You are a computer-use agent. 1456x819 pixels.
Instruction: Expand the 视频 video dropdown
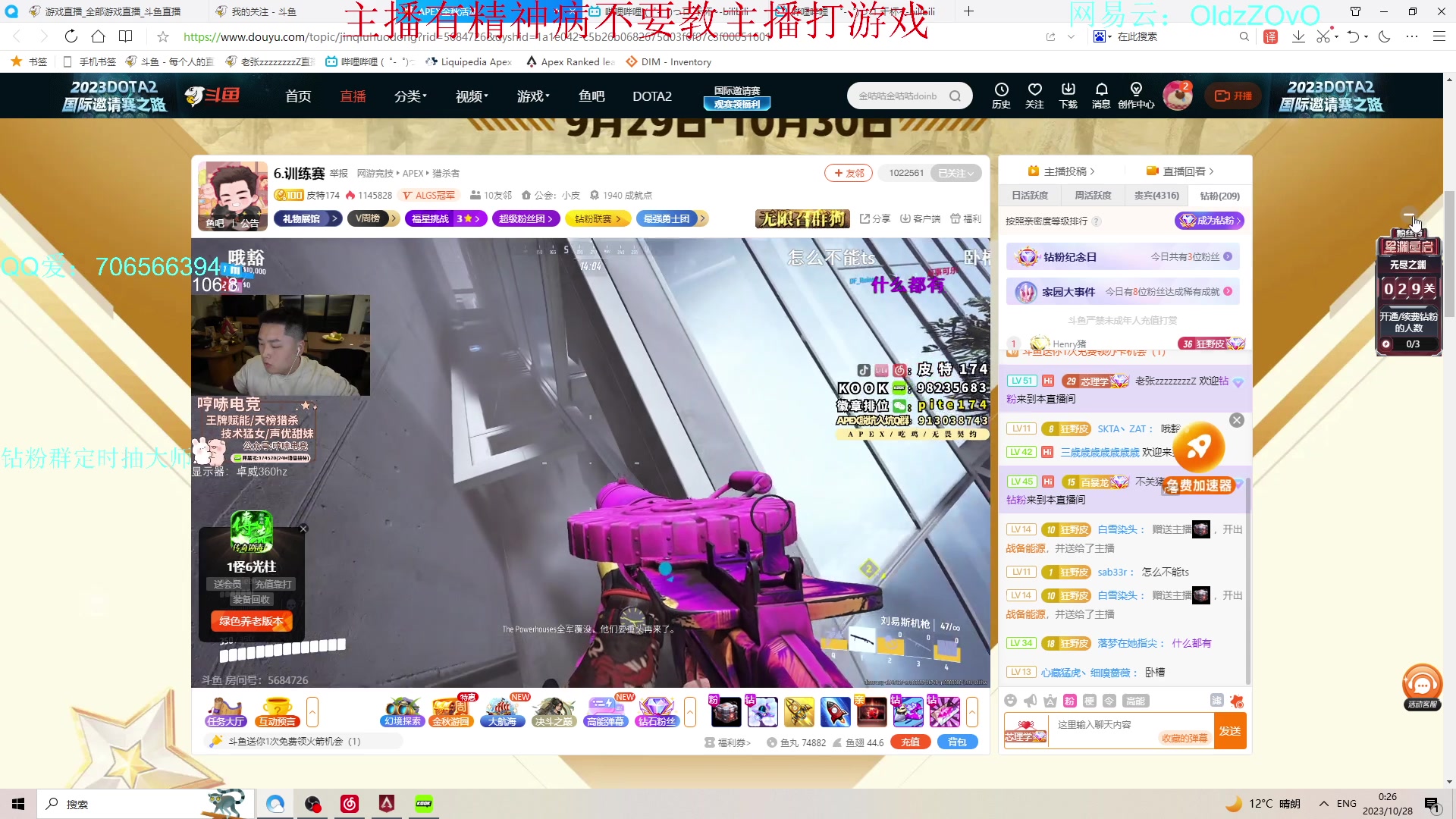click(x=472, y=96)
